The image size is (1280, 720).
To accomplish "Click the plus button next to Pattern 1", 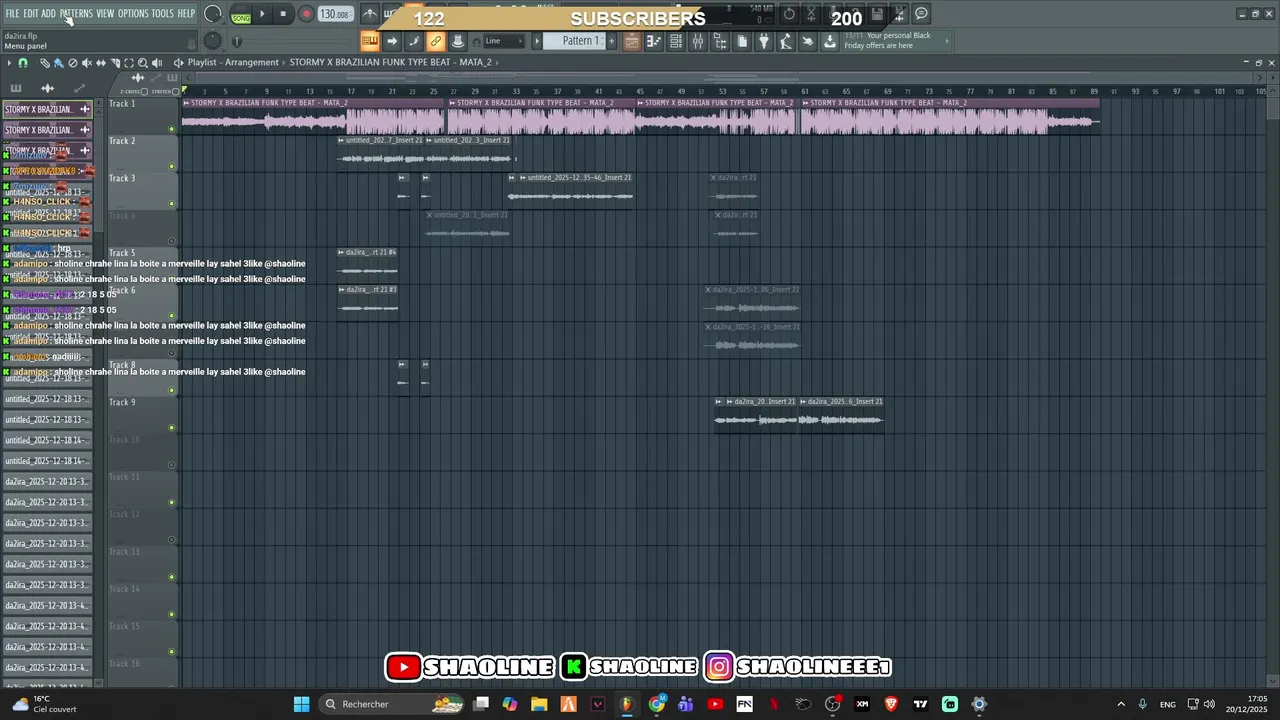I will [610, 41].
